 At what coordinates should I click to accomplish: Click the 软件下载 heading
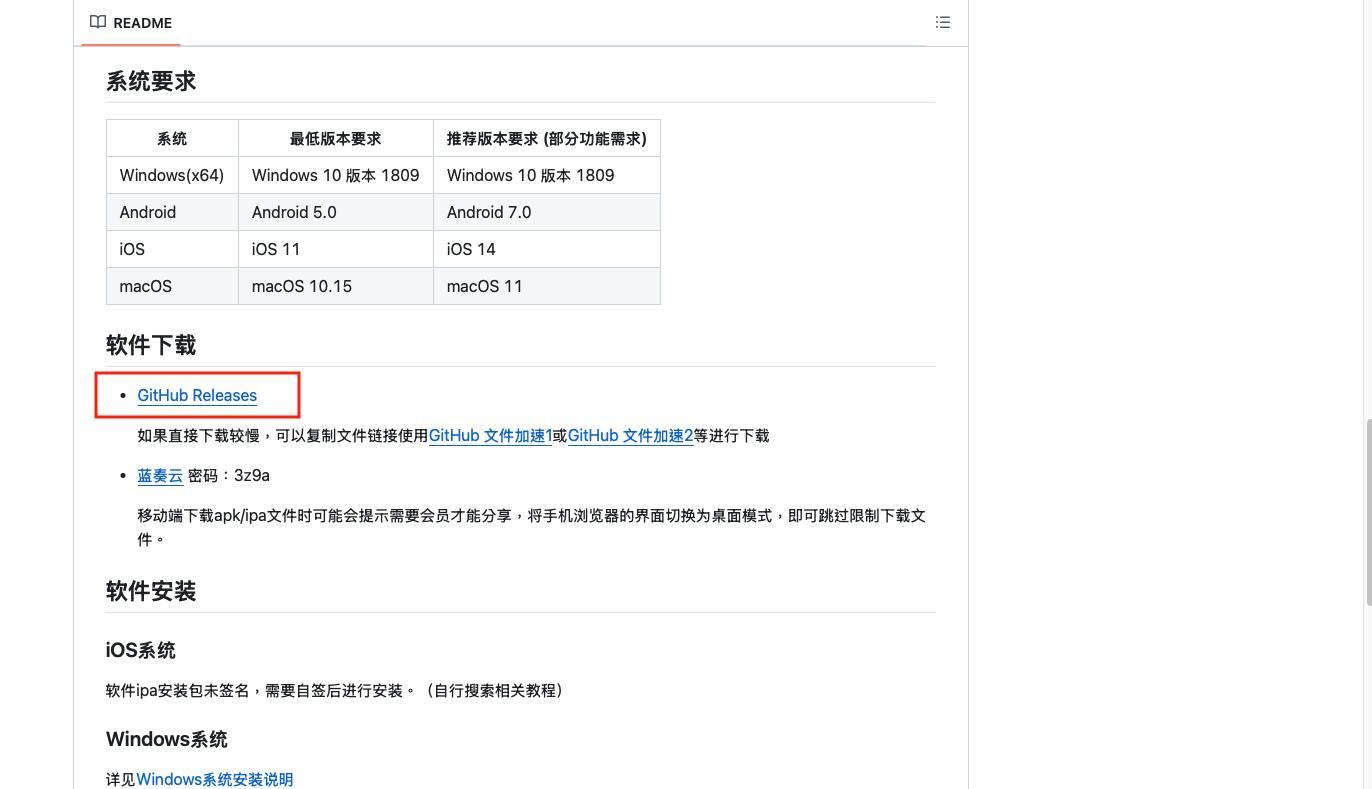coord(151,345)
